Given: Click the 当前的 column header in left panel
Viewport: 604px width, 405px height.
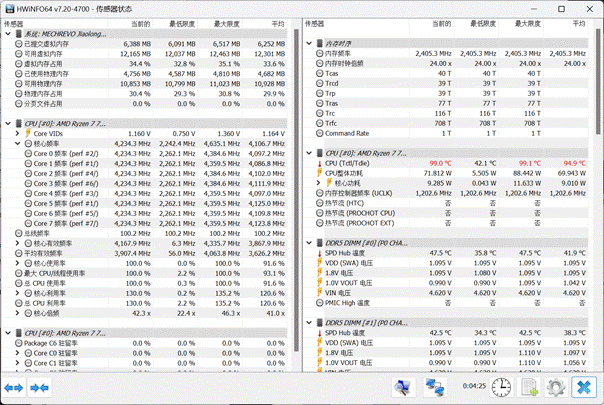Looking at the screenshot, I should click(x=141, y=22).
